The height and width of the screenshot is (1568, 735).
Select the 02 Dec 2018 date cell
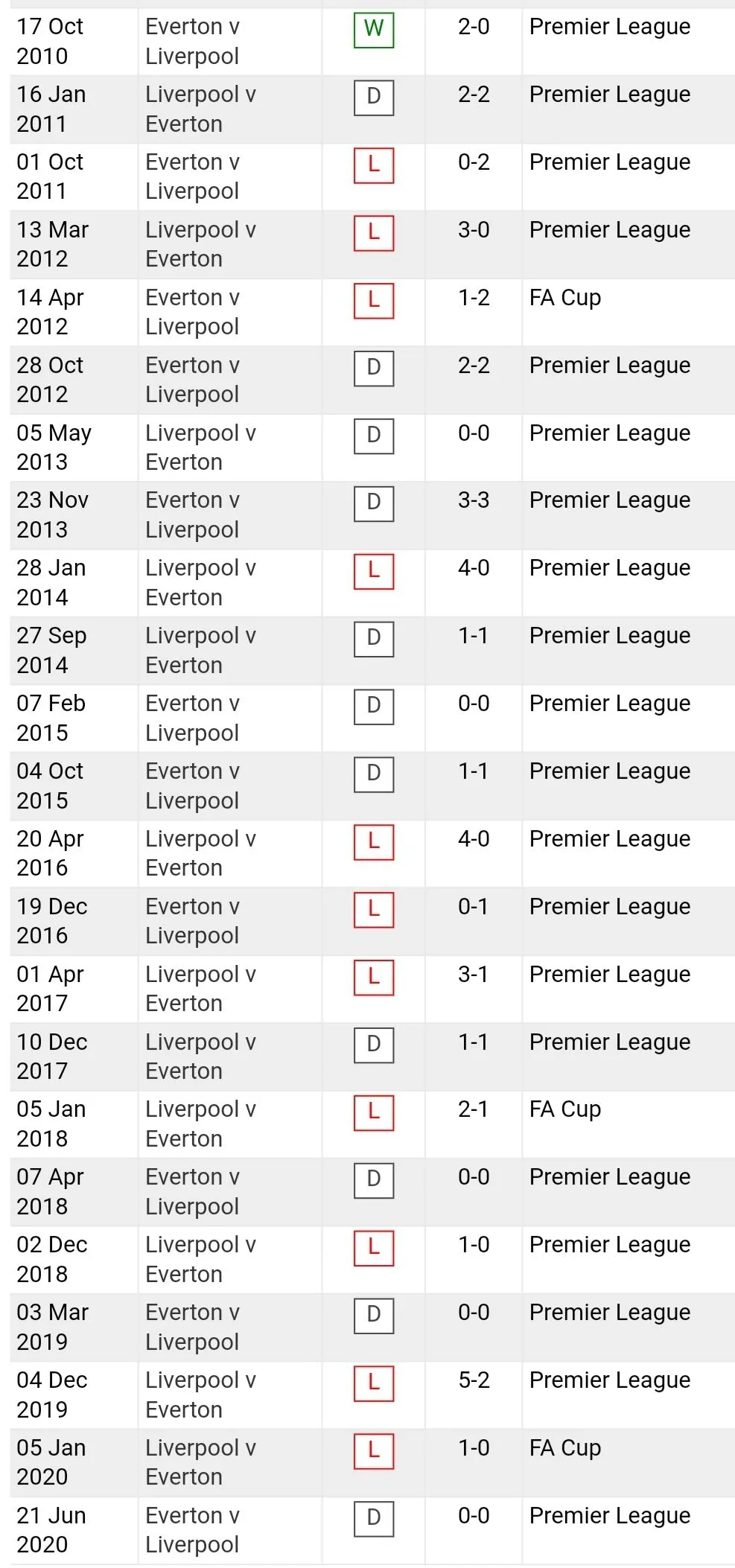pos(51,1259)
